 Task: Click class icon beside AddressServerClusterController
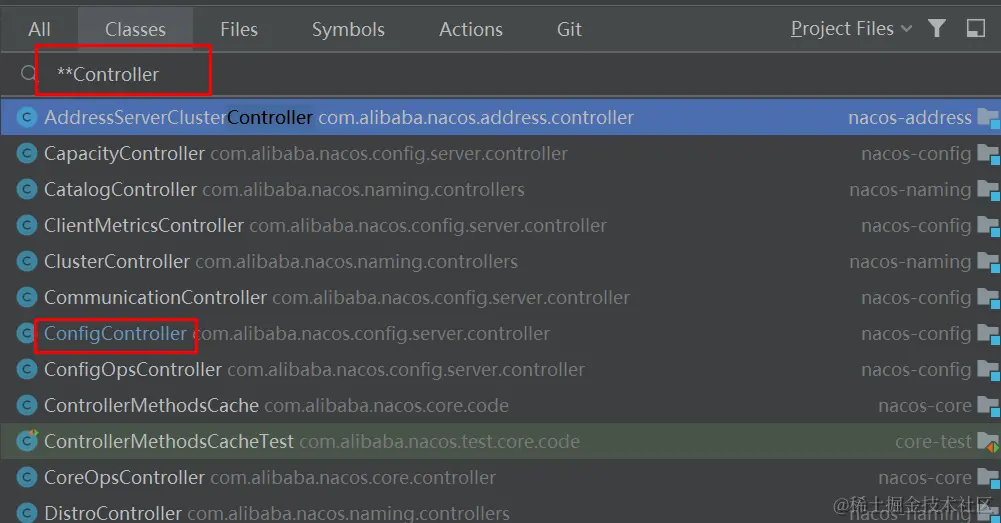[27, 117]
